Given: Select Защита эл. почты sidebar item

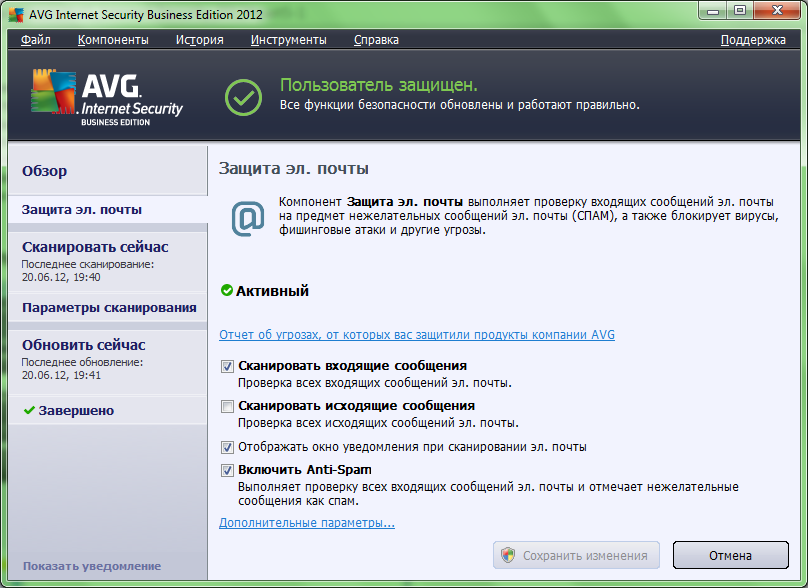Looking at the screenshot, I should point(108,210).
